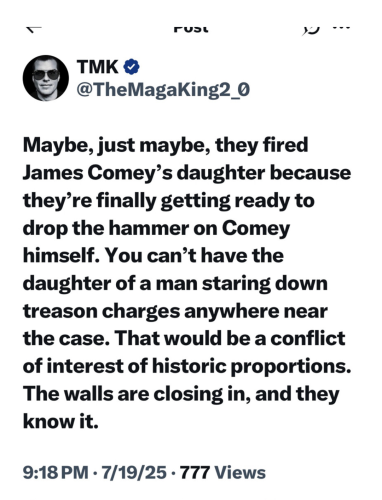
Task: View the 777 Views count
Action: pyautogui.click(x=223, y=472)
